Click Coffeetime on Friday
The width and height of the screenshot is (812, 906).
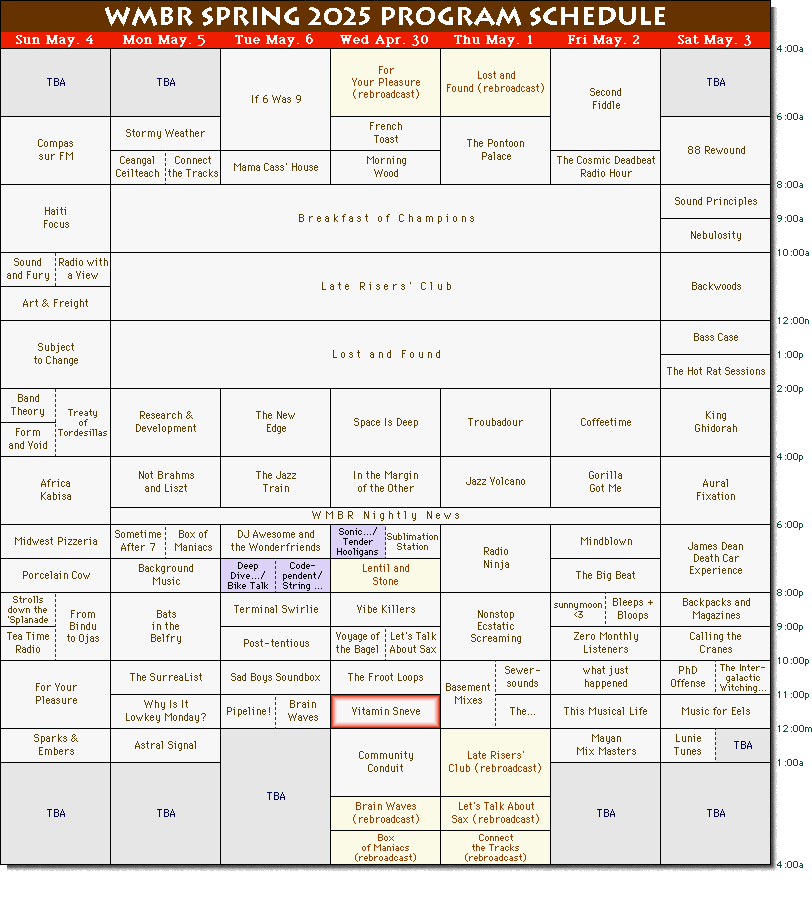click(605, 422)
